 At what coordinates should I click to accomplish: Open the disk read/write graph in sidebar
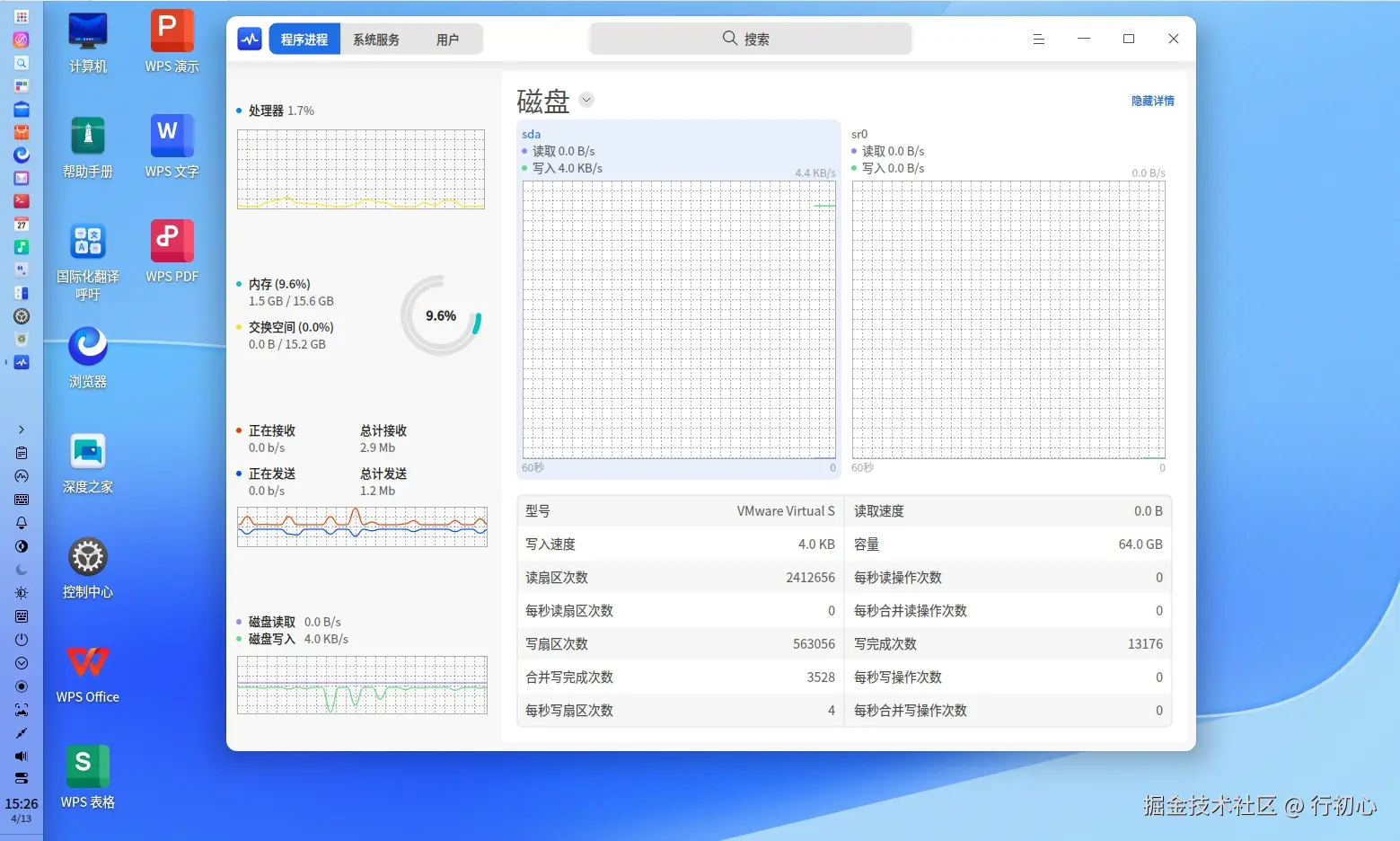tap(362, 685)
